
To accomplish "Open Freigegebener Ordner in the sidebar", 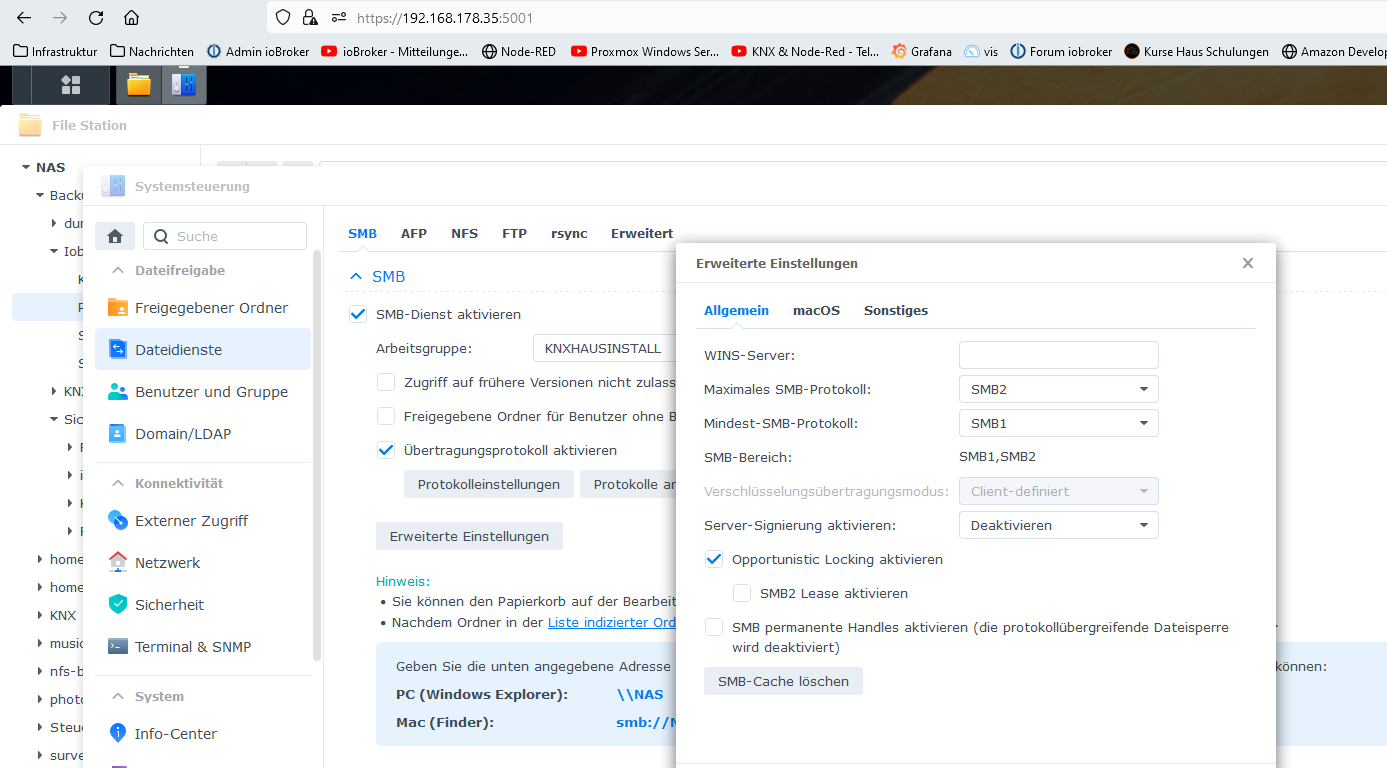I will point(203,308).
